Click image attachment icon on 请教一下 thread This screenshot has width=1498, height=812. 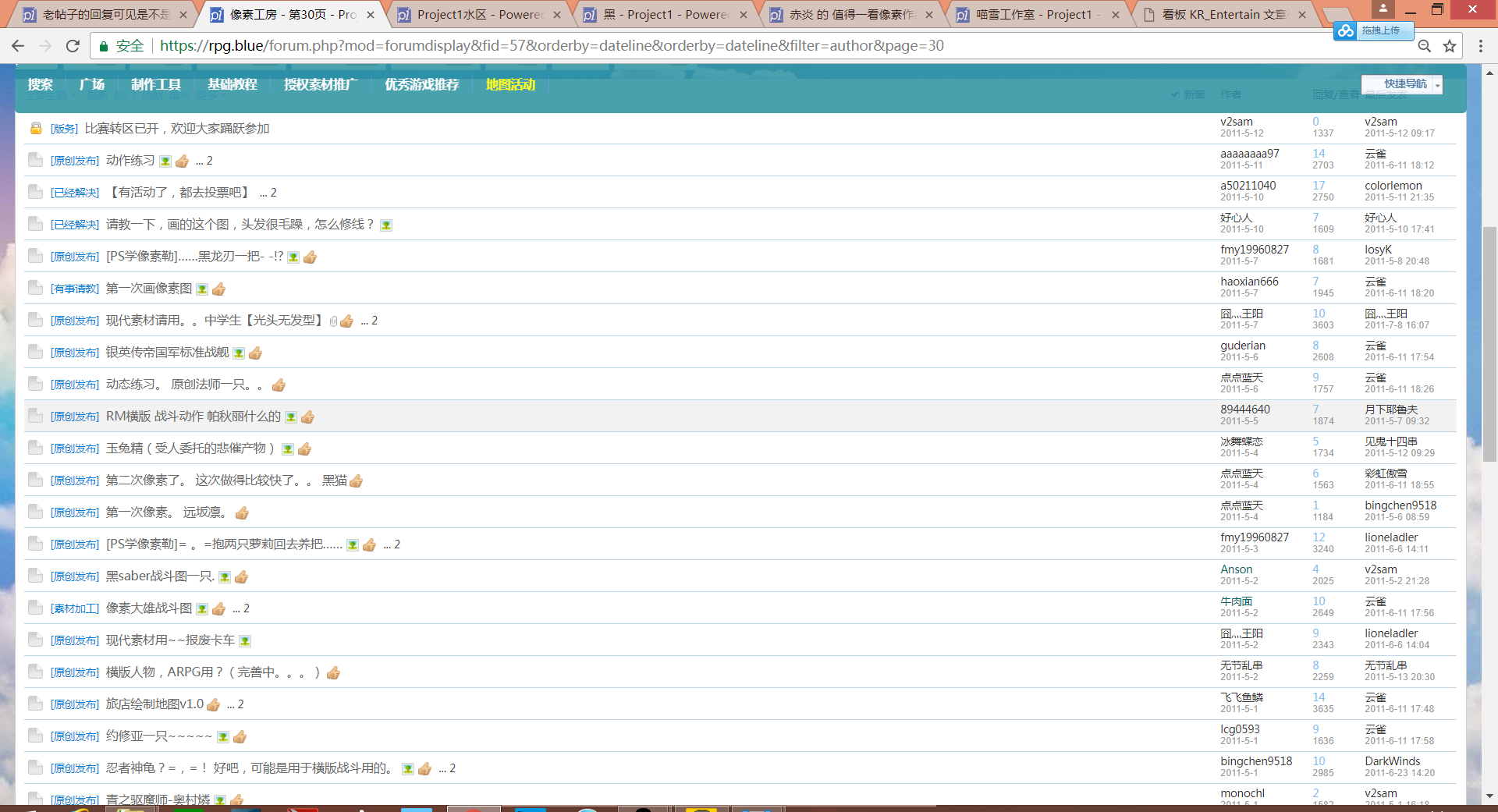click(x=386, y=225)
